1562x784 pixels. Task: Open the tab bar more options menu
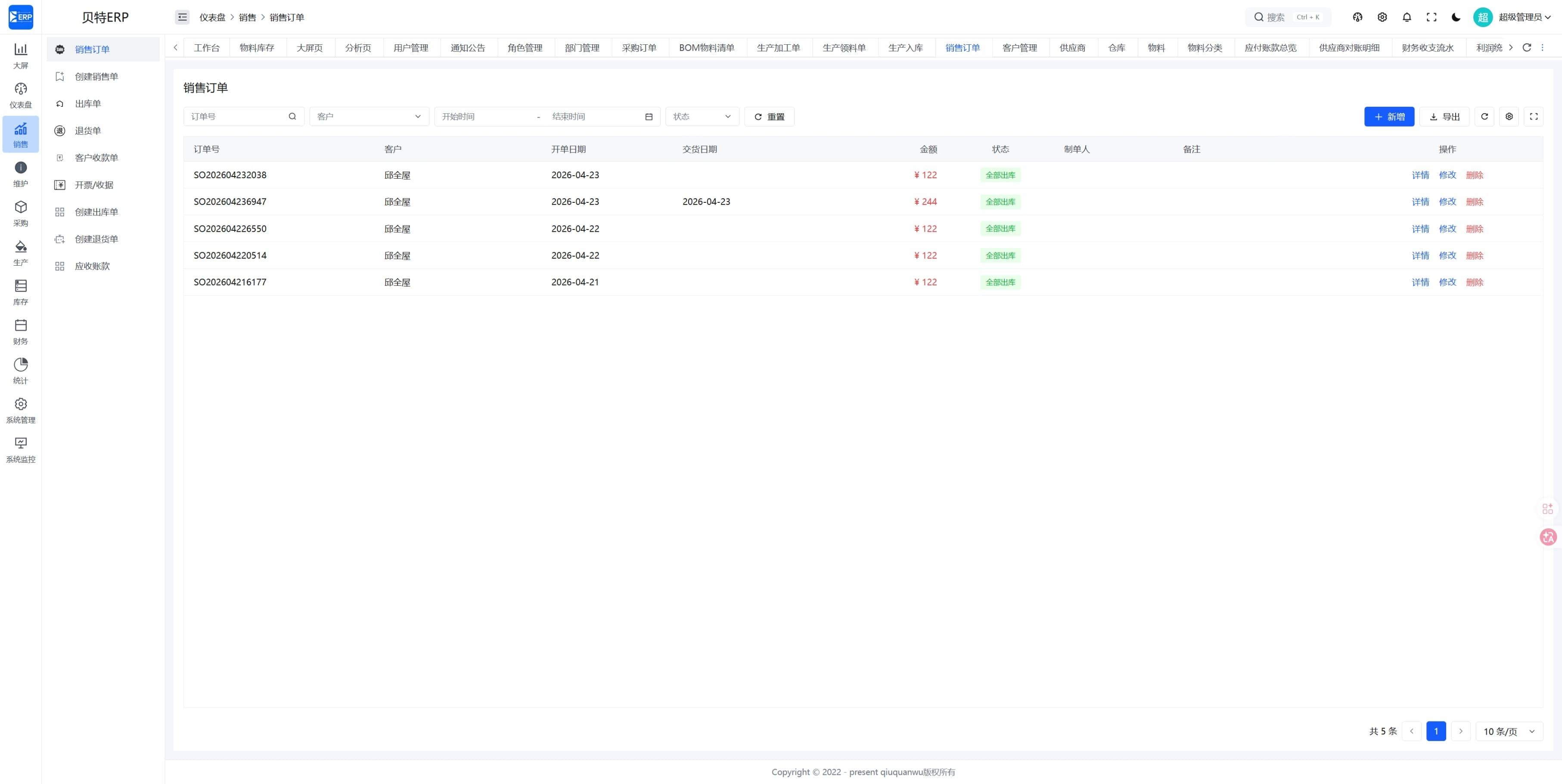pos(1543,47)
